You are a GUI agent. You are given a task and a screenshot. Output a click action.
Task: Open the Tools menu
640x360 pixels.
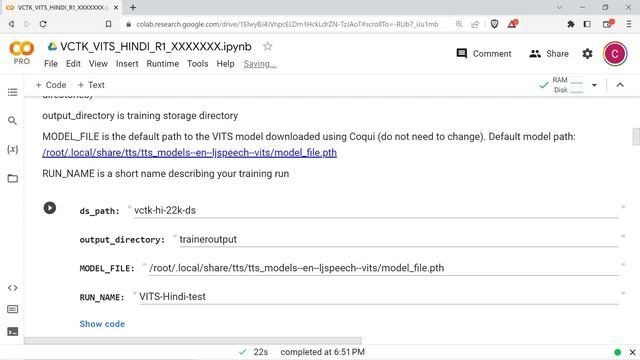tap(198, 64)
